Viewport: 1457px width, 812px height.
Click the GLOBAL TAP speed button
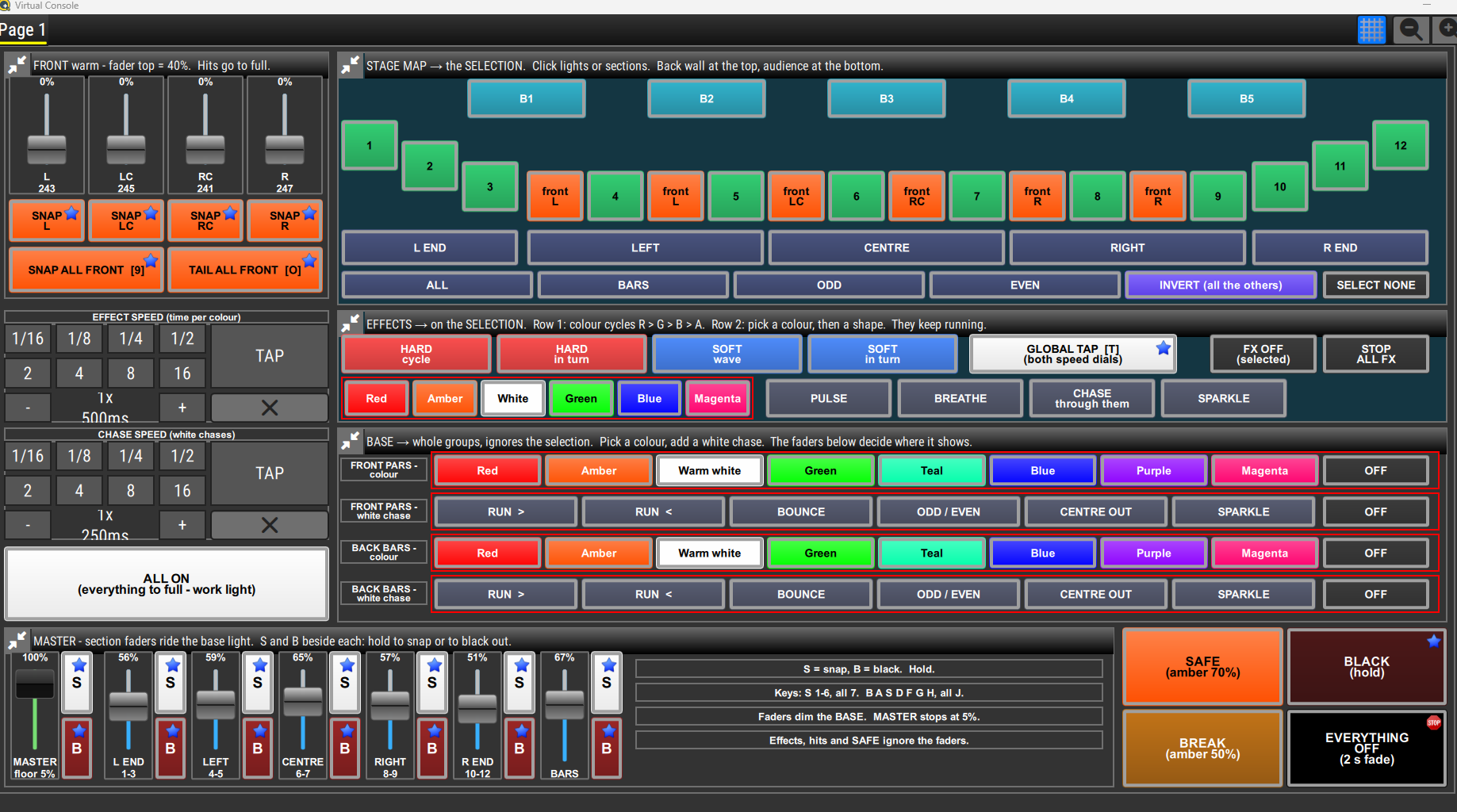(x=1072, y=354)
